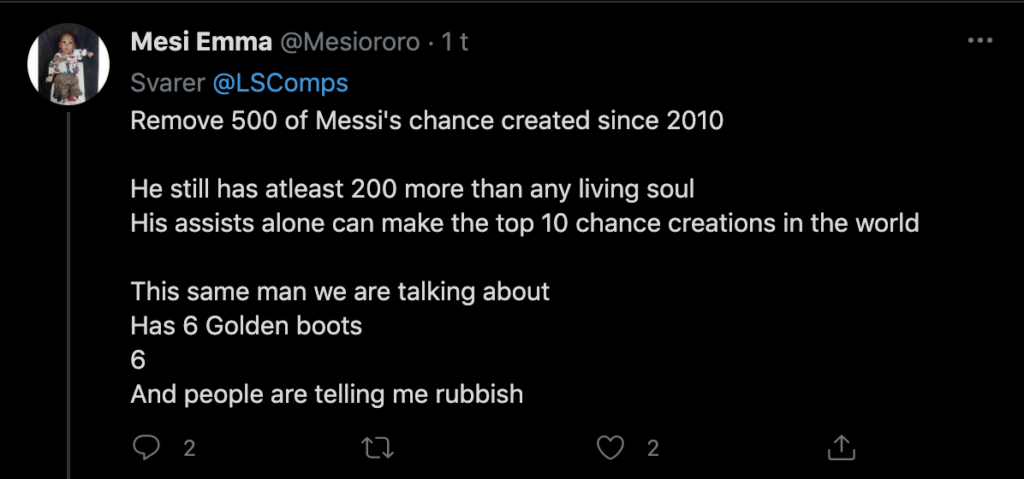Click the 'His assists alone' sentence
This screenshot has width=1024, height=479.
[524, 223]
